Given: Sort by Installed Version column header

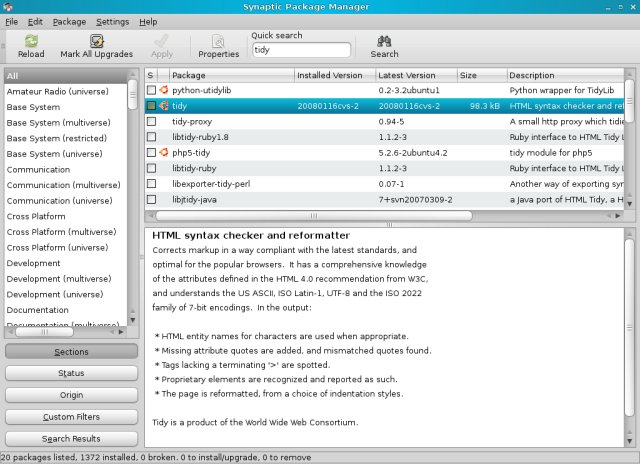Looking at the screenshot, I should [x=330, y=75].
